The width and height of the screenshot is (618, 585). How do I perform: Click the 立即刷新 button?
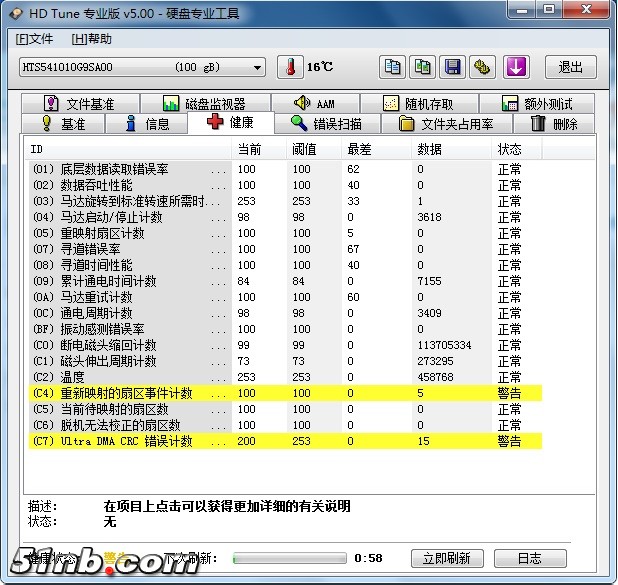[x=446, y=558]
